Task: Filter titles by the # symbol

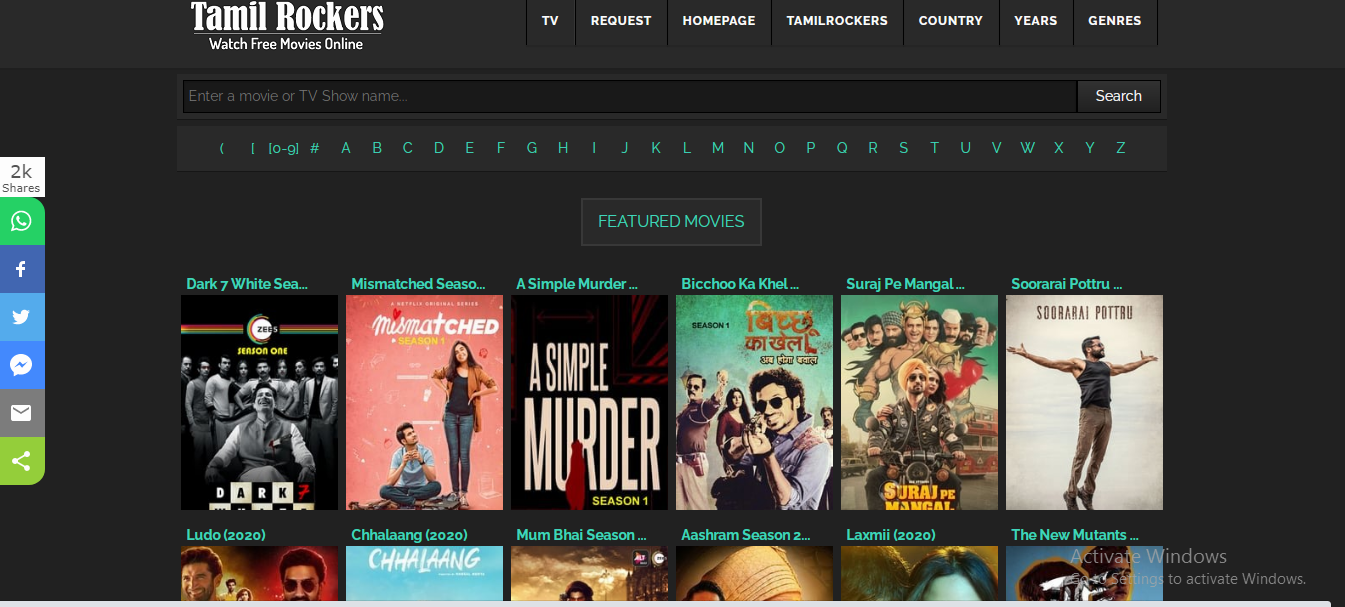Action: (x=315, y=148)
